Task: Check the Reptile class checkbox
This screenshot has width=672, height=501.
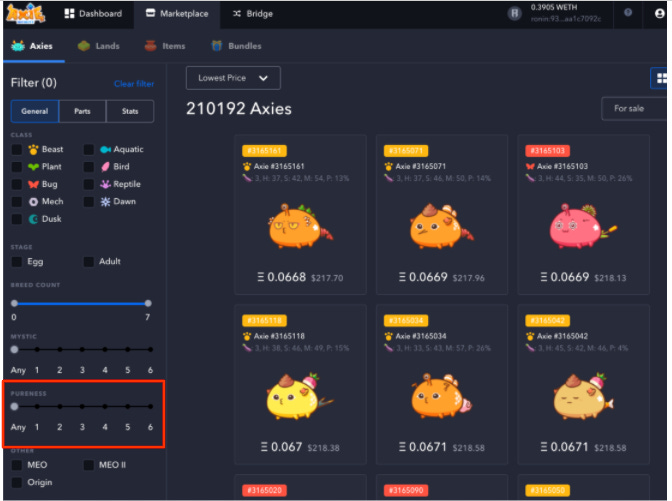Action: pos(88,184)
